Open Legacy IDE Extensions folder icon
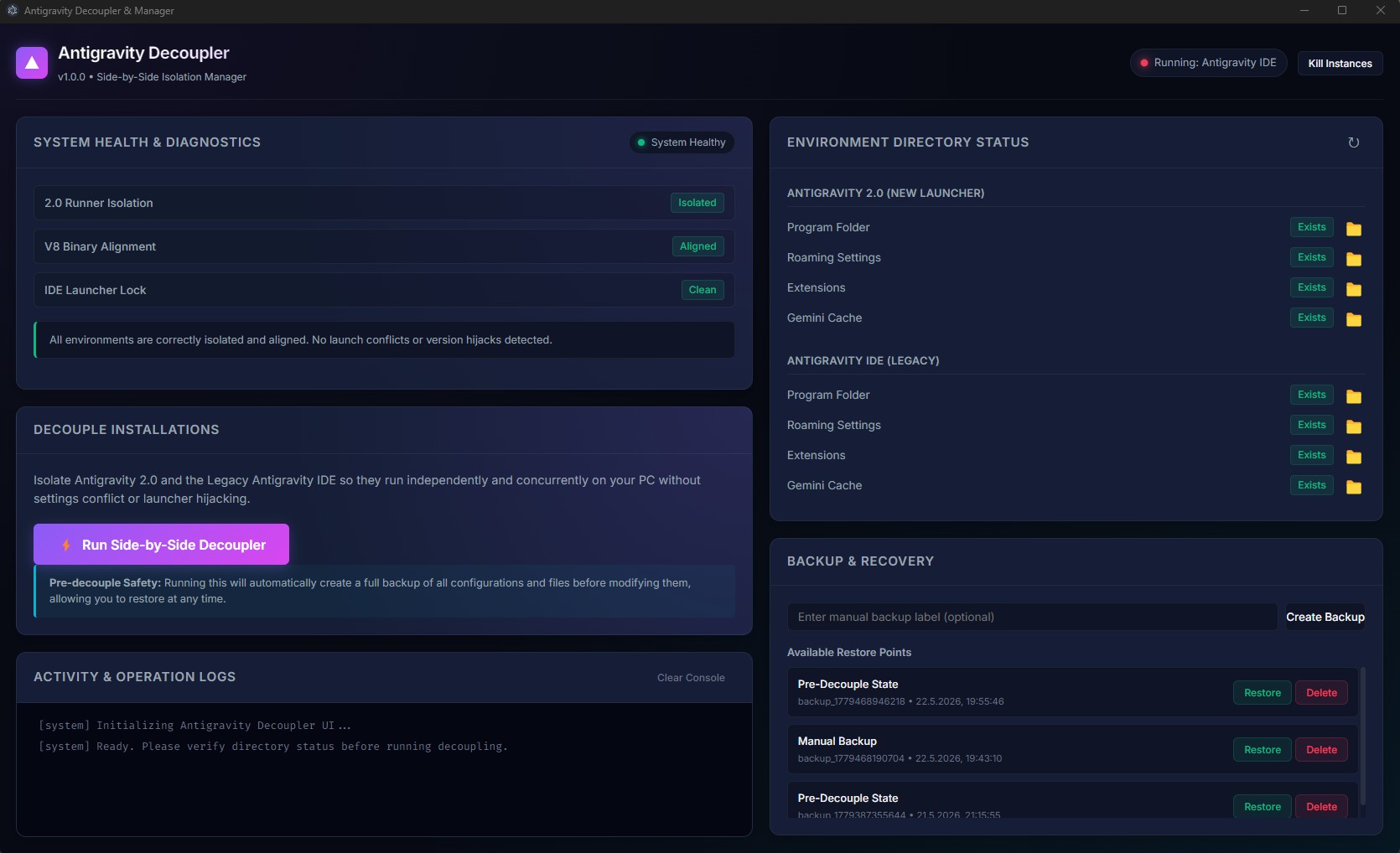This screenshot has width=1400, height=853. point(1353,456)
